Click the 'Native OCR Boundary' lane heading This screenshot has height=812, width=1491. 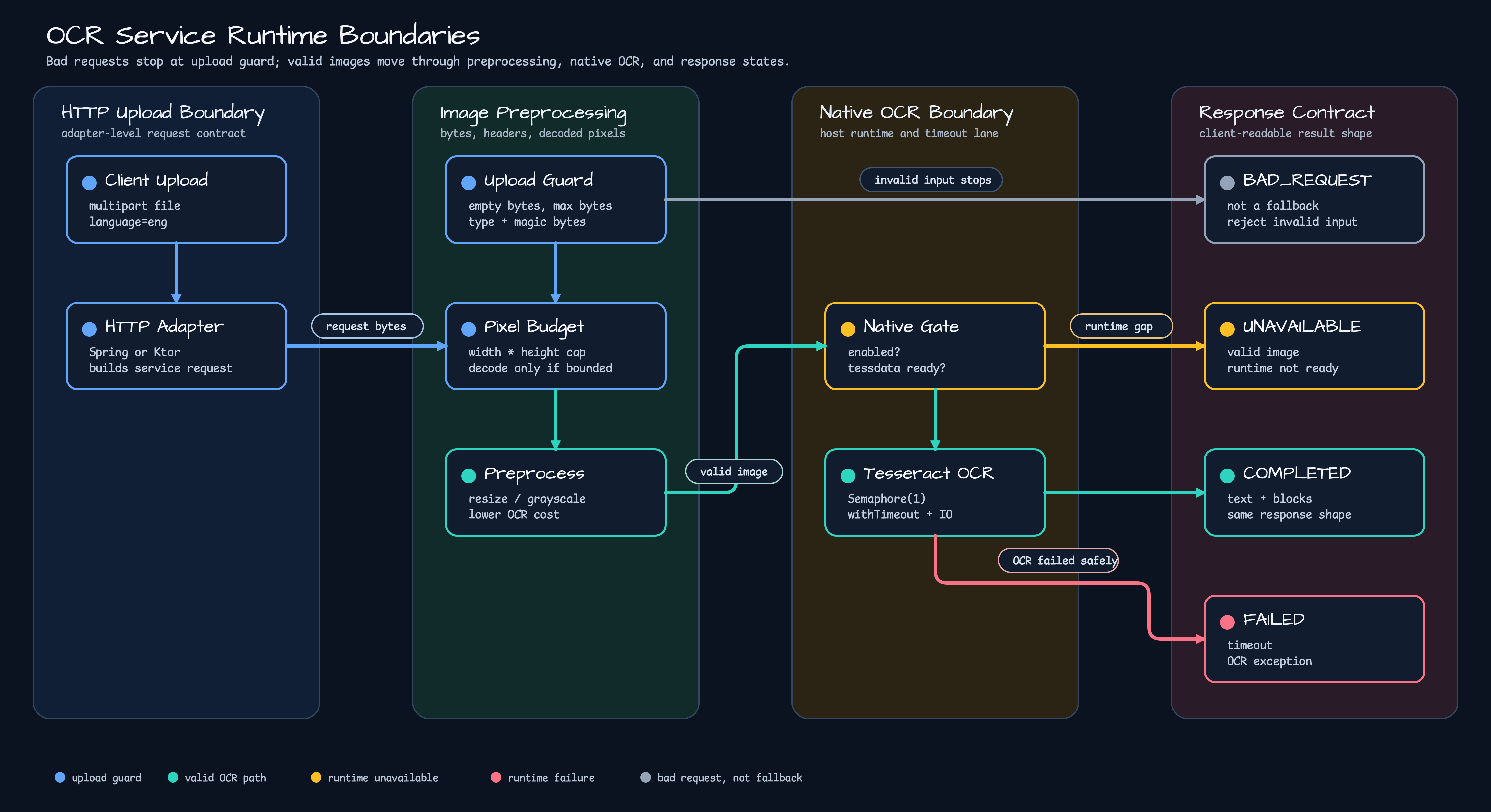click(916, 113)
